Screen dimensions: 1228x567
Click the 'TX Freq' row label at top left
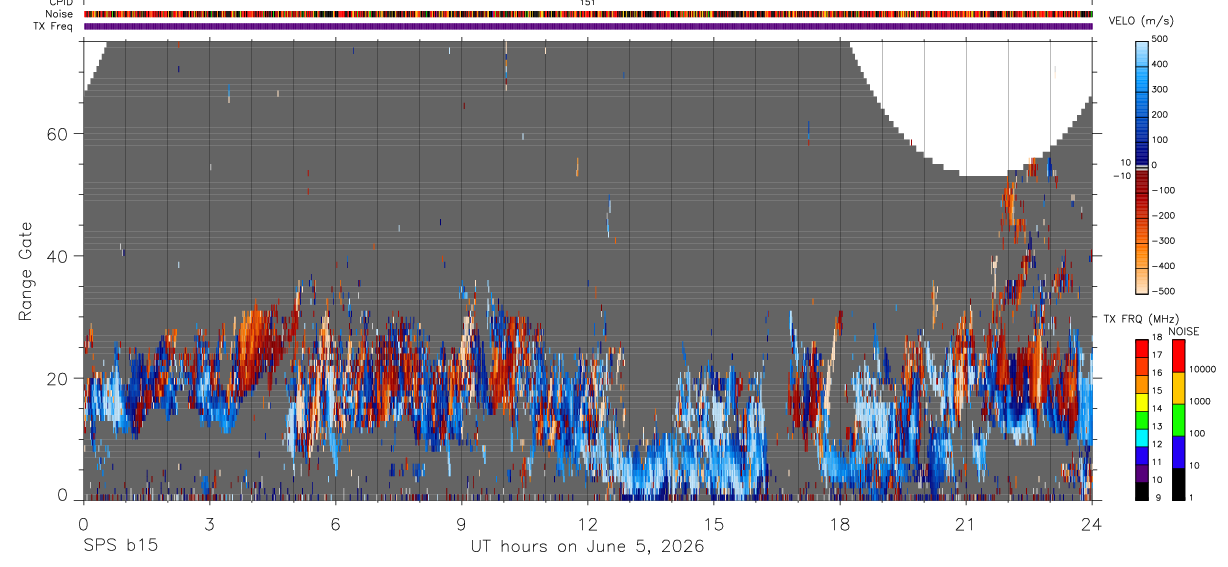coord(53,26)
